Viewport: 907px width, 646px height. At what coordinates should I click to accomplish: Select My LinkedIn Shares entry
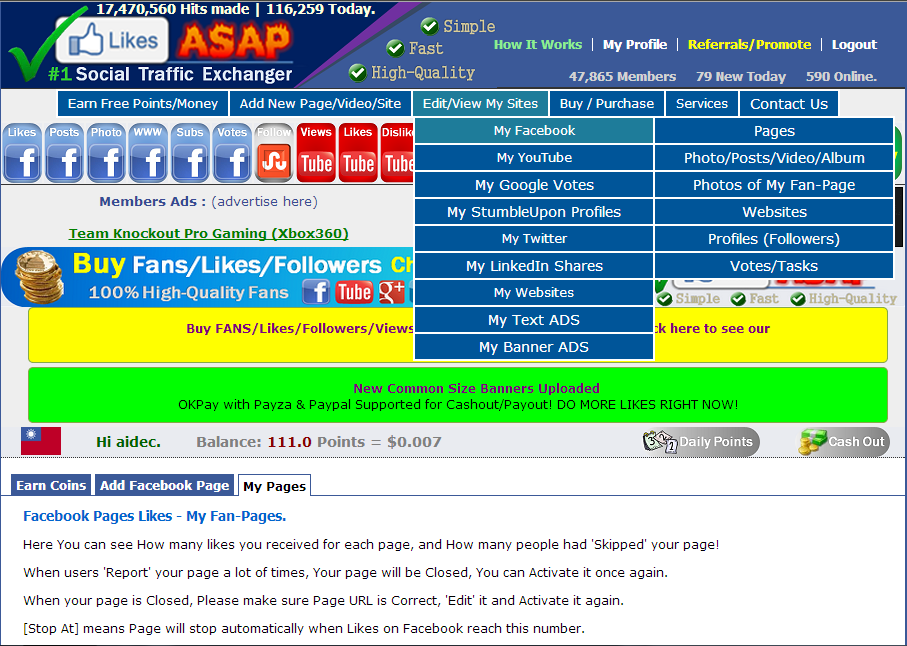click(x=534, y=265)
